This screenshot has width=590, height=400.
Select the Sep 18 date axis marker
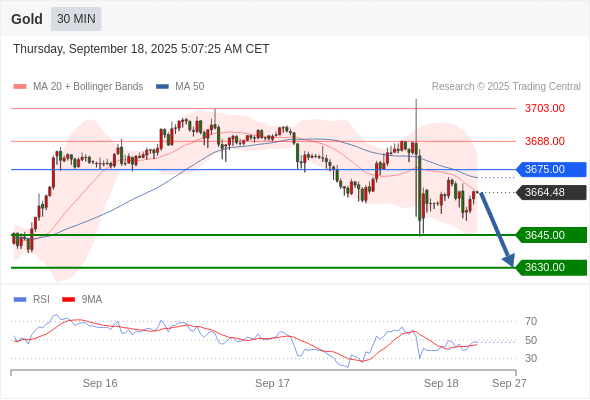pyautogui.click(x=441, y=383)
